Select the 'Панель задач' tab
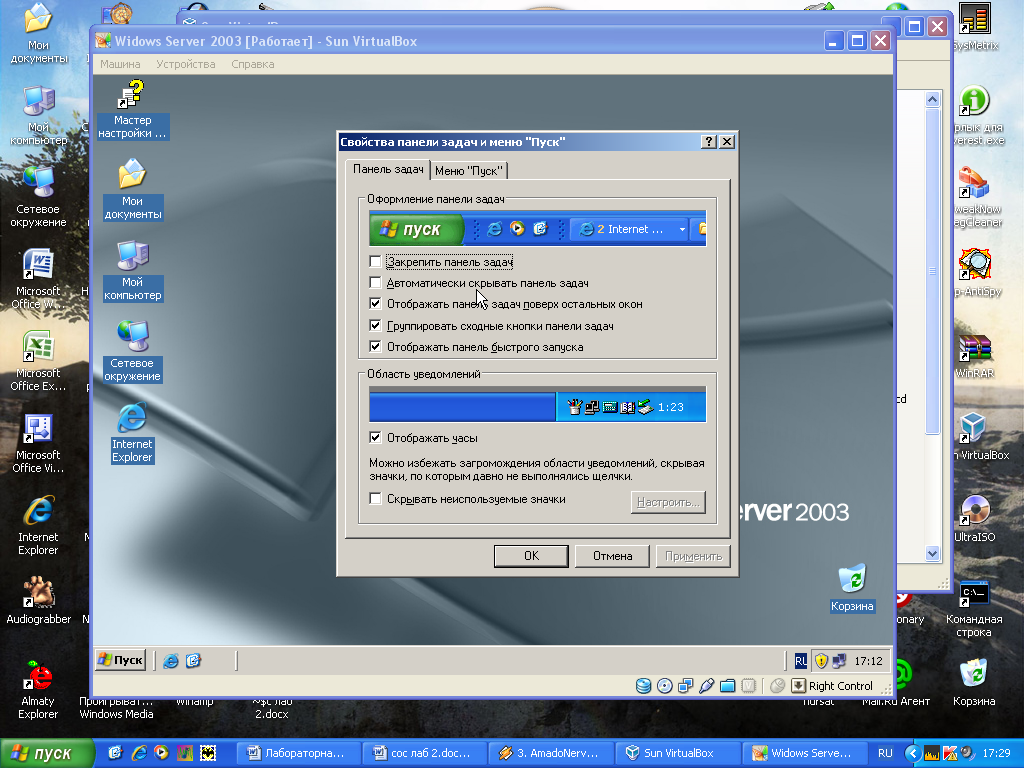1024x768 pixels. click(388, 169)
